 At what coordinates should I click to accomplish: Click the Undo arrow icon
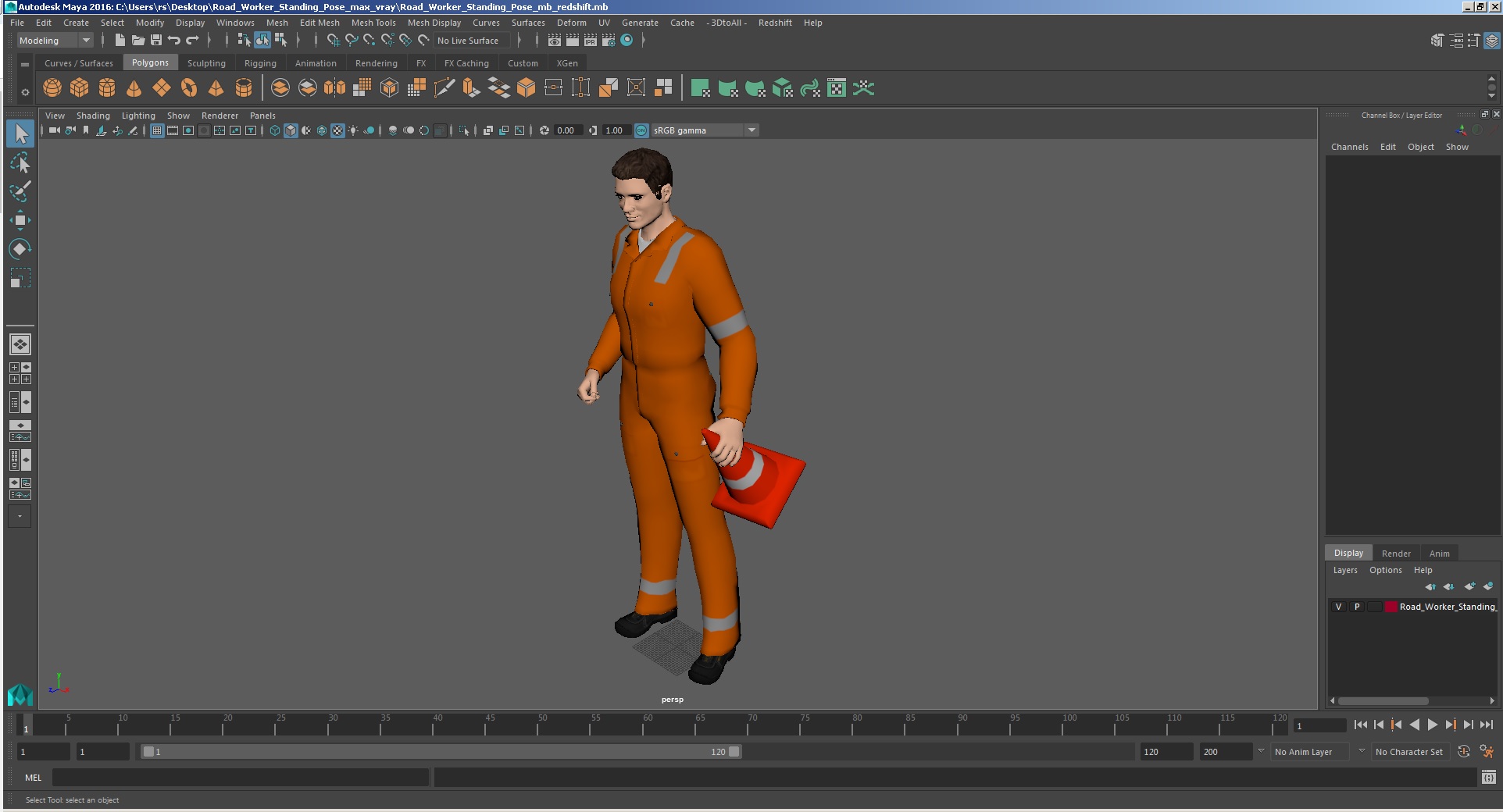[x=174, y=41]
